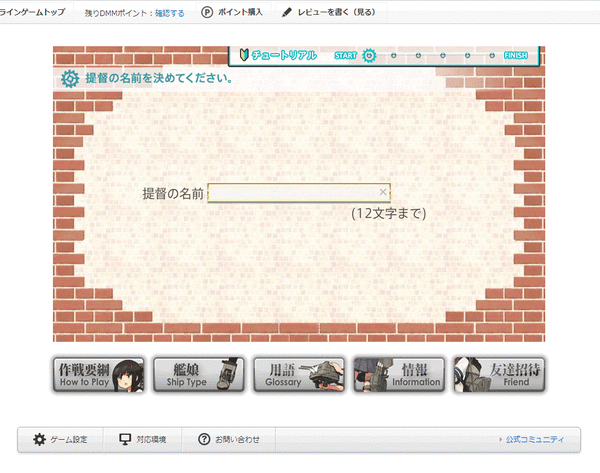Click the 残りDMMポイント label
Screen dimensions: 600x473
(118, 13)
